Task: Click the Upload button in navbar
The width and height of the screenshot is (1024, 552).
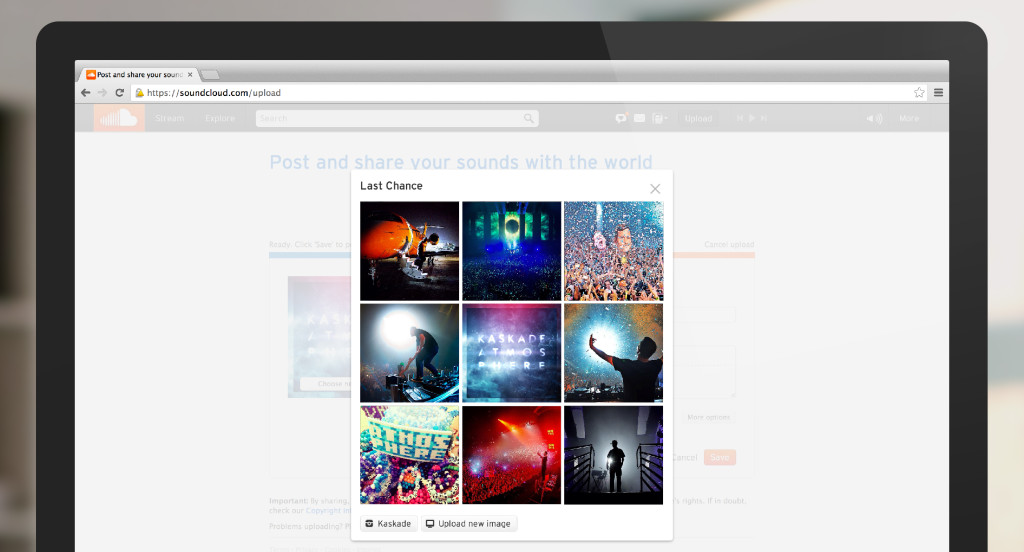Action: pos(698,119)
